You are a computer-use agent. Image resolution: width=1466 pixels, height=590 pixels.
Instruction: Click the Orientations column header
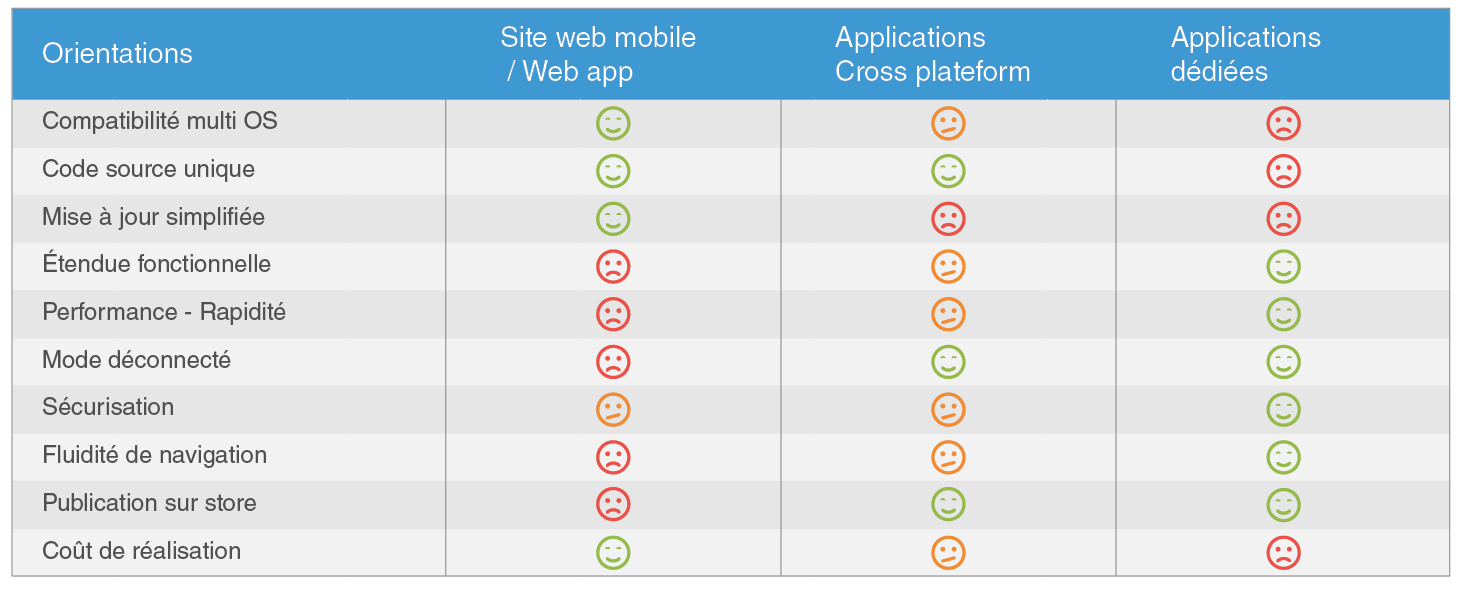pyautogui.click(x=117, y=54)
